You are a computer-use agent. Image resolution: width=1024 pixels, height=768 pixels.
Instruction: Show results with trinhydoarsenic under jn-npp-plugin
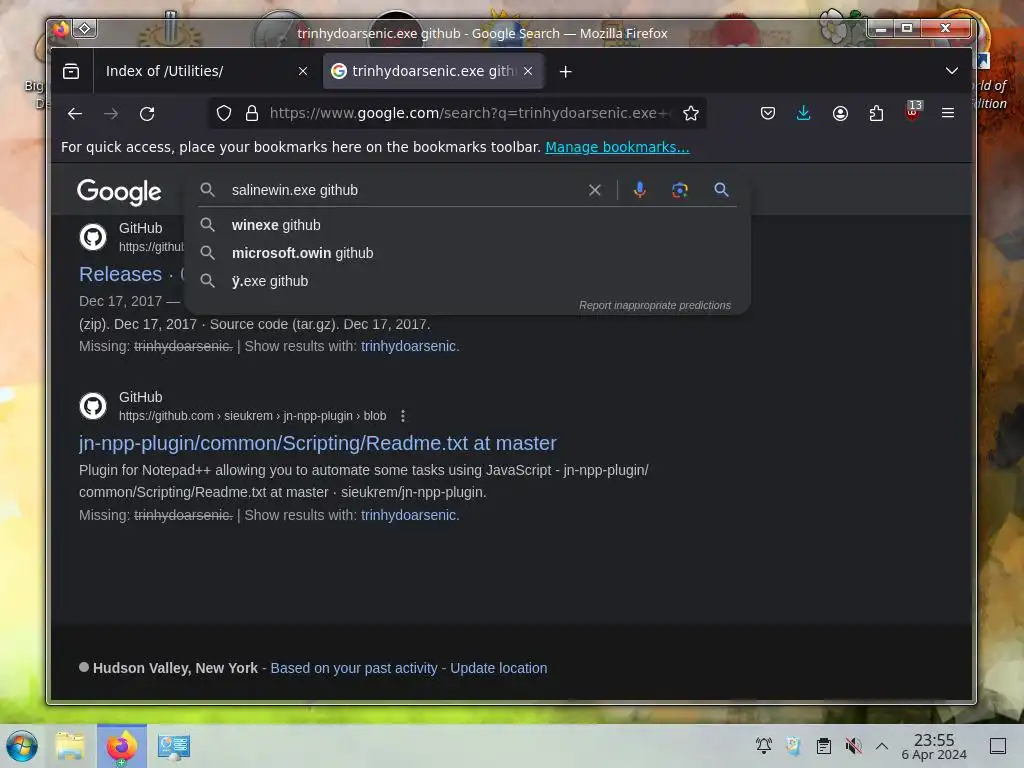tap(409, 515)
